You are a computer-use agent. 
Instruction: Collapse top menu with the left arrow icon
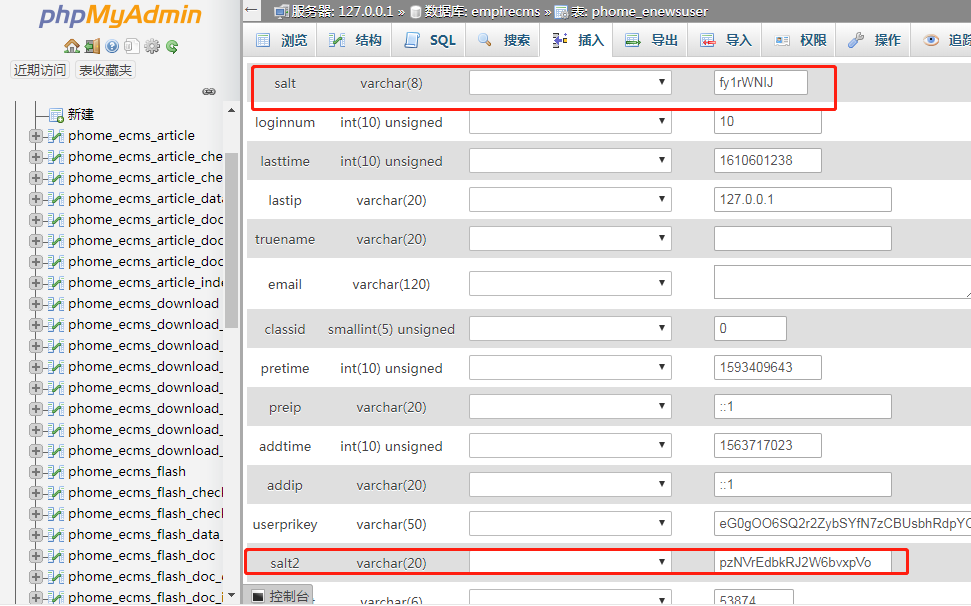[252, 11]
